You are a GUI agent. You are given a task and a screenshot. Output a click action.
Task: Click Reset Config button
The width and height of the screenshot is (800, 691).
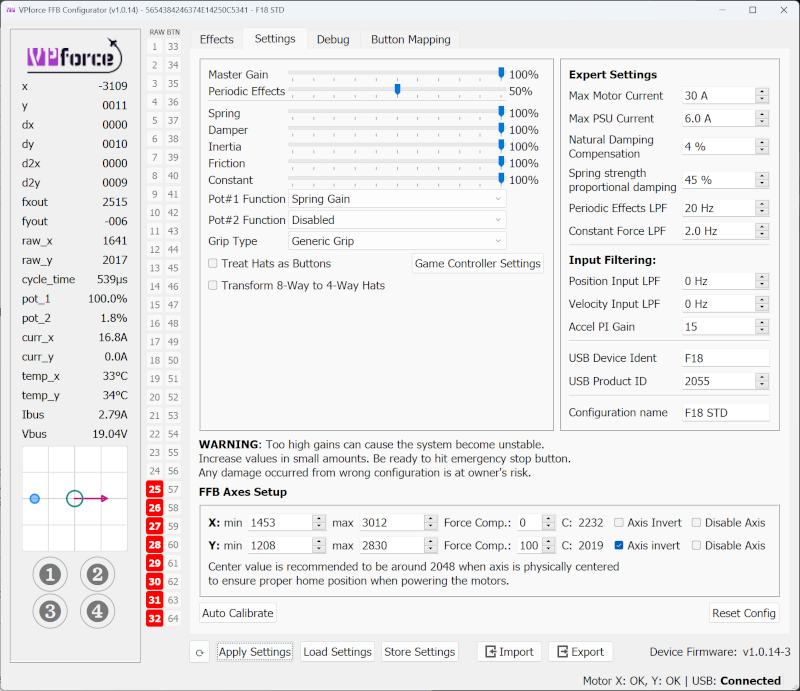[x=744, y=613]
